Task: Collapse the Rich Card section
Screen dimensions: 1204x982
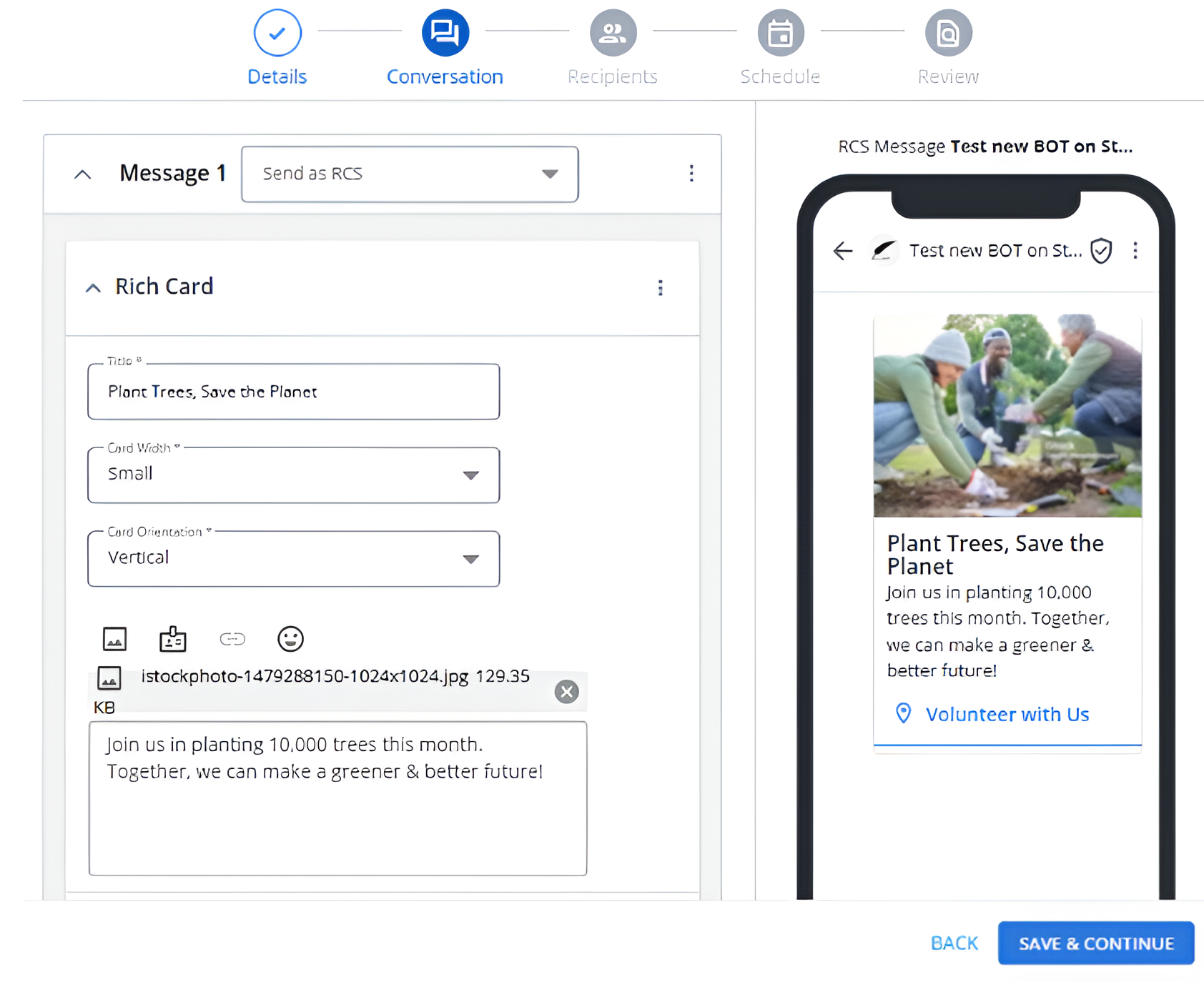Action: (93, 287)
